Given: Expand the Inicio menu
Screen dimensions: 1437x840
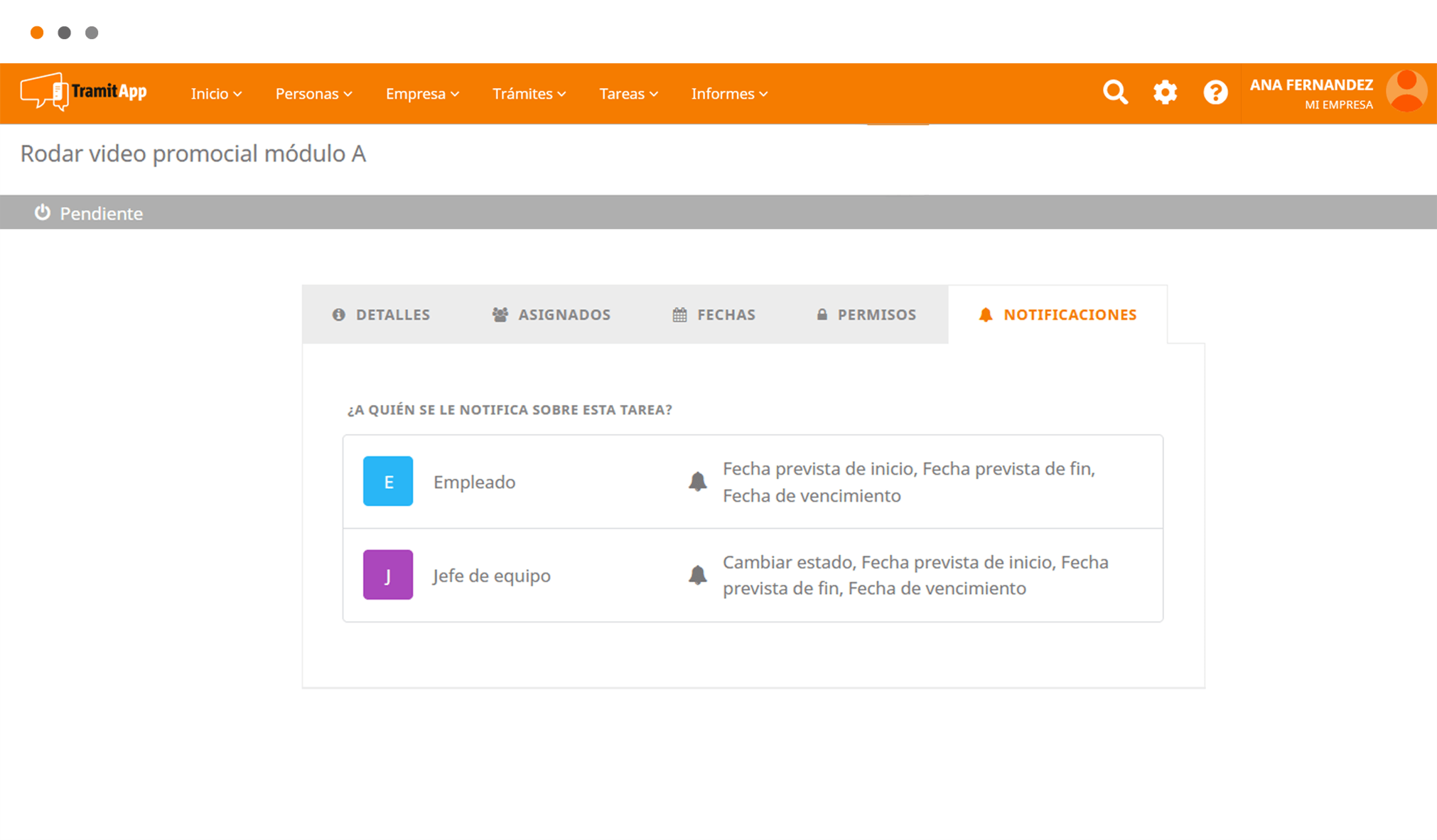Looking at the screenshot, I should click(x=216, y=94).
